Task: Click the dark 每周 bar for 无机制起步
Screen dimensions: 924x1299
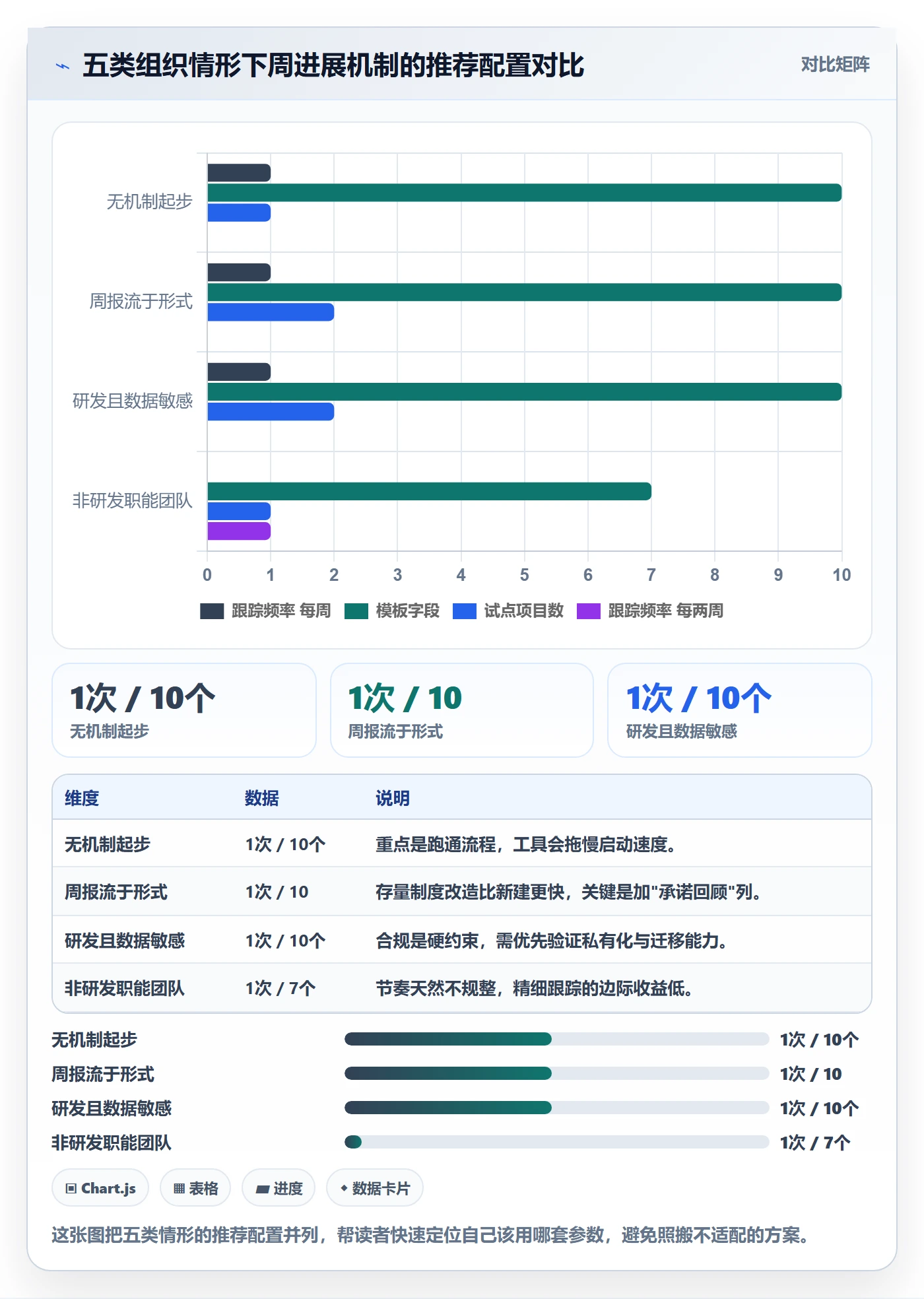Action: tap(239, 173)
